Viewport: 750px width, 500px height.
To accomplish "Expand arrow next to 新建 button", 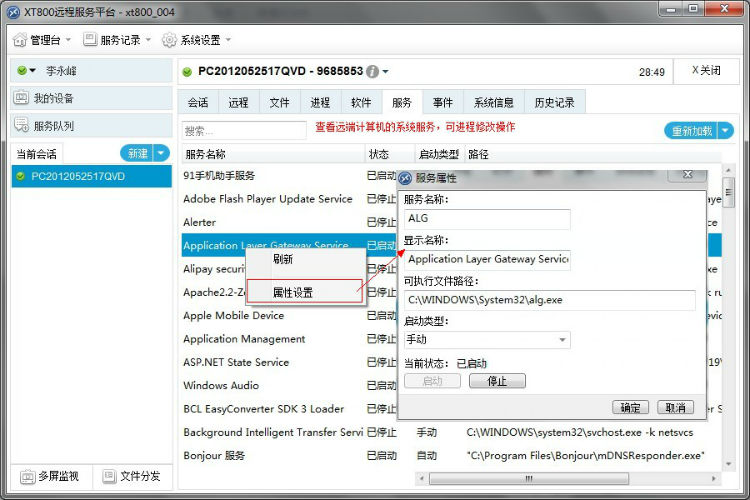I will [x=161, y=153].
